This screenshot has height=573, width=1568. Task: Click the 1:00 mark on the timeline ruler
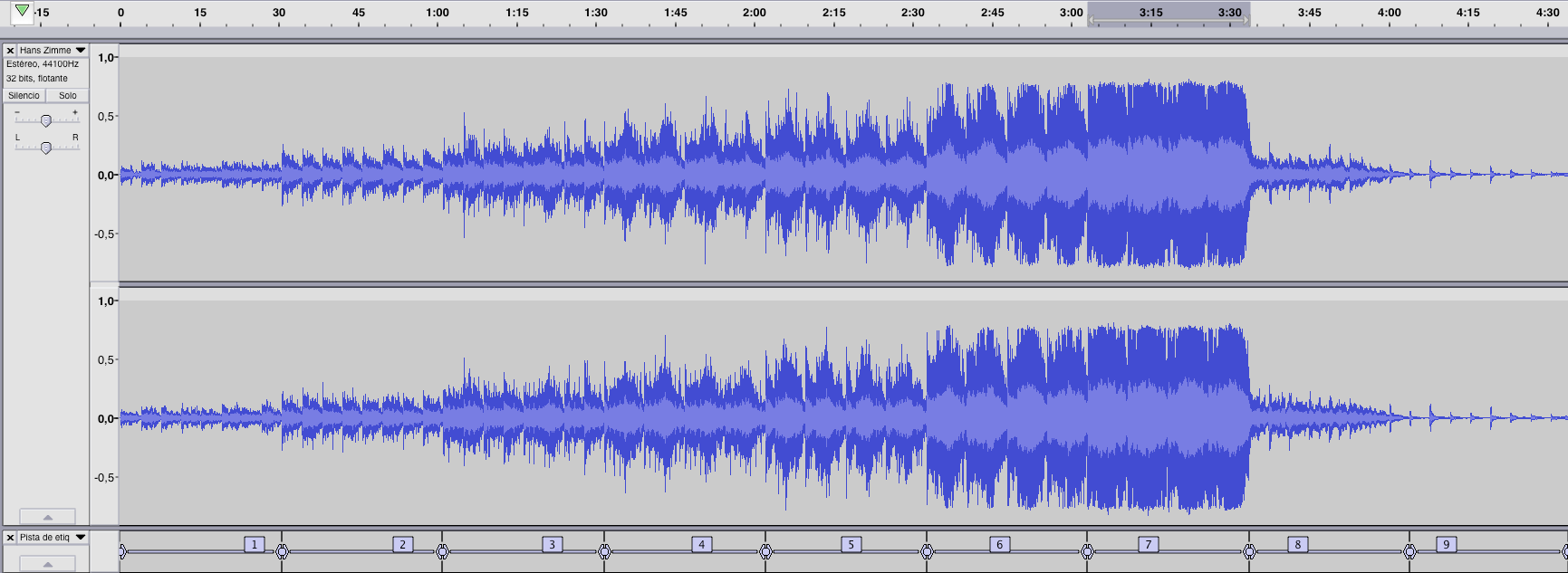438,13
